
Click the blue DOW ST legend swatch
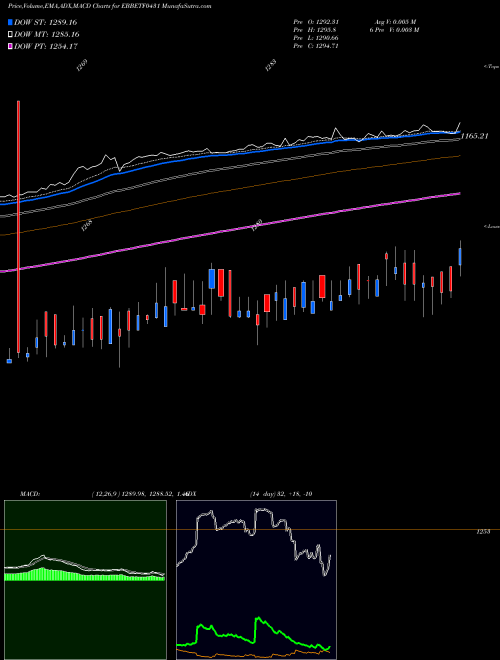[x=11, y=22]
